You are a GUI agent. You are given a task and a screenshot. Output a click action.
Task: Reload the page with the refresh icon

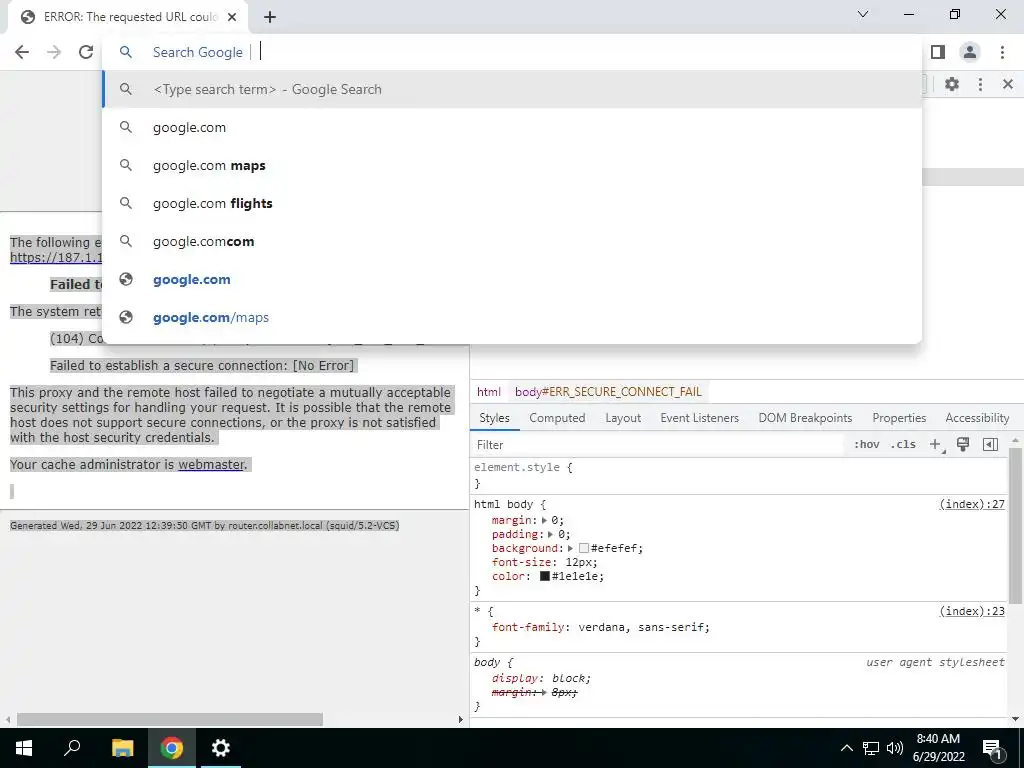point(86,52)
